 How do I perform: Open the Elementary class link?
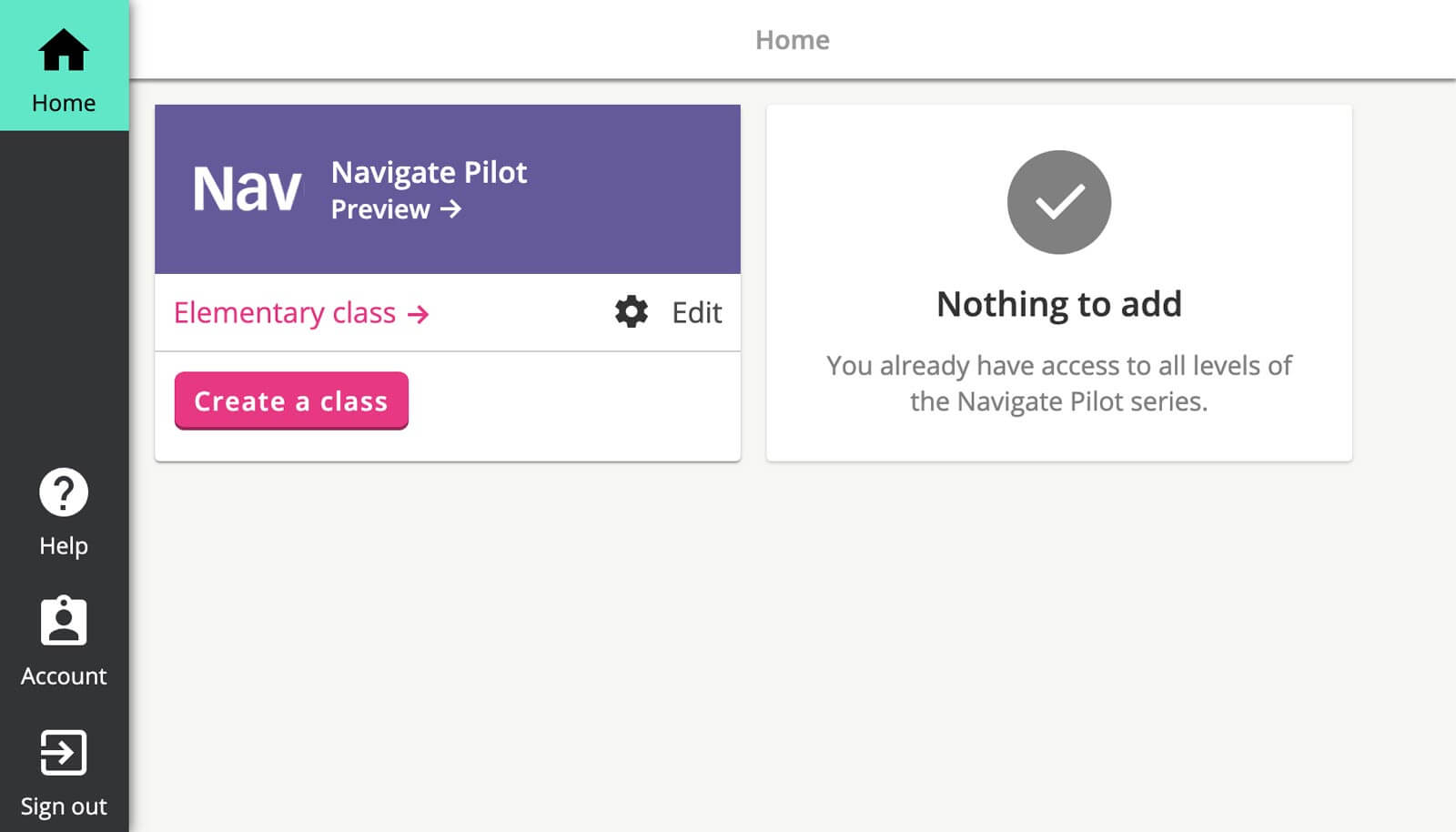pos(285,313)
